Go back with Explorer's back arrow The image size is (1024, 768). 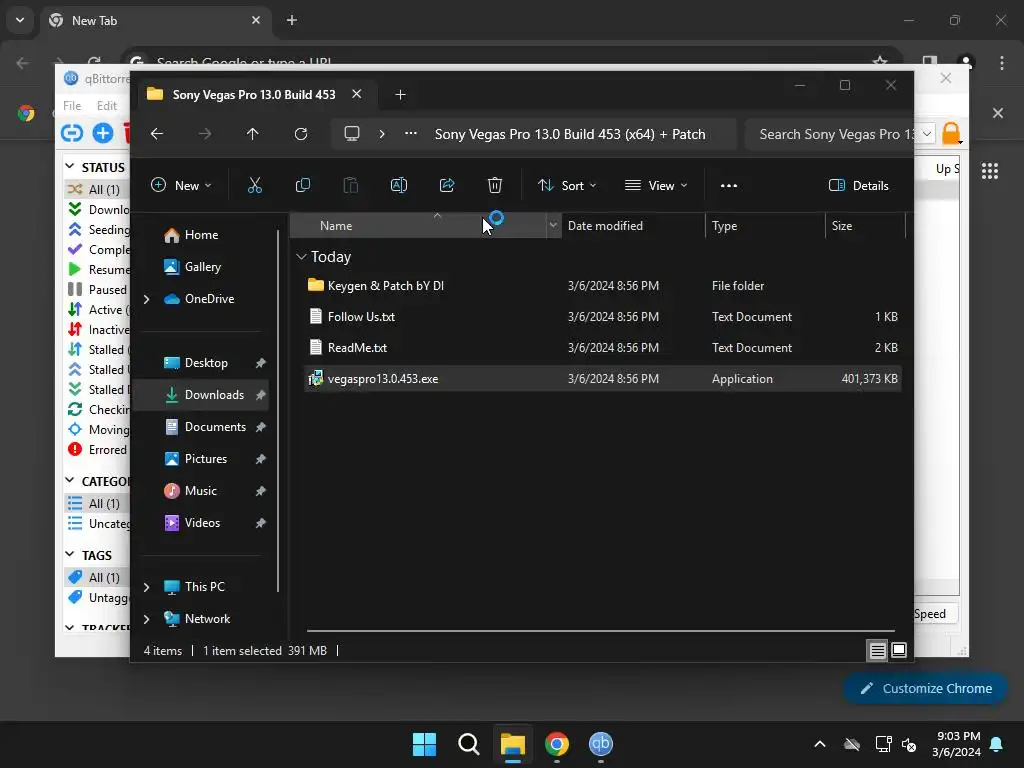coord(157,134)
